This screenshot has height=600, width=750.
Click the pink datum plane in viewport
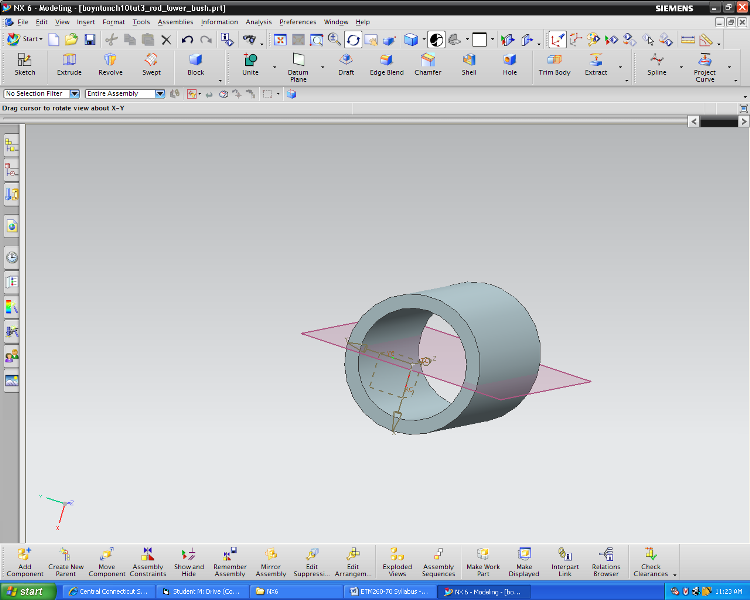555,376
